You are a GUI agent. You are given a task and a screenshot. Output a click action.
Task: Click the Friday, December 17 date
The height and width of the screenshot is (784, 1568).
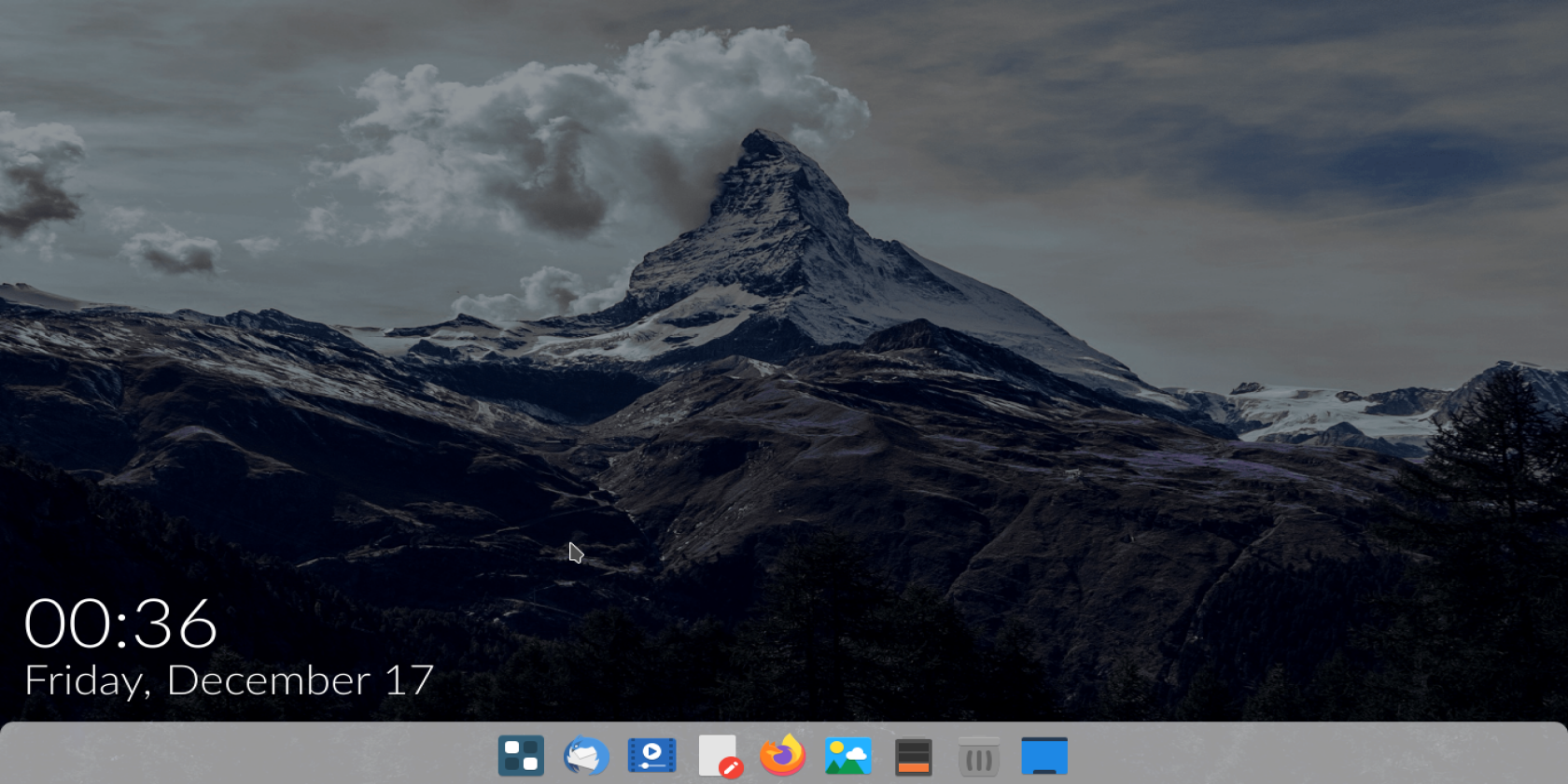[x=229, y=680]
